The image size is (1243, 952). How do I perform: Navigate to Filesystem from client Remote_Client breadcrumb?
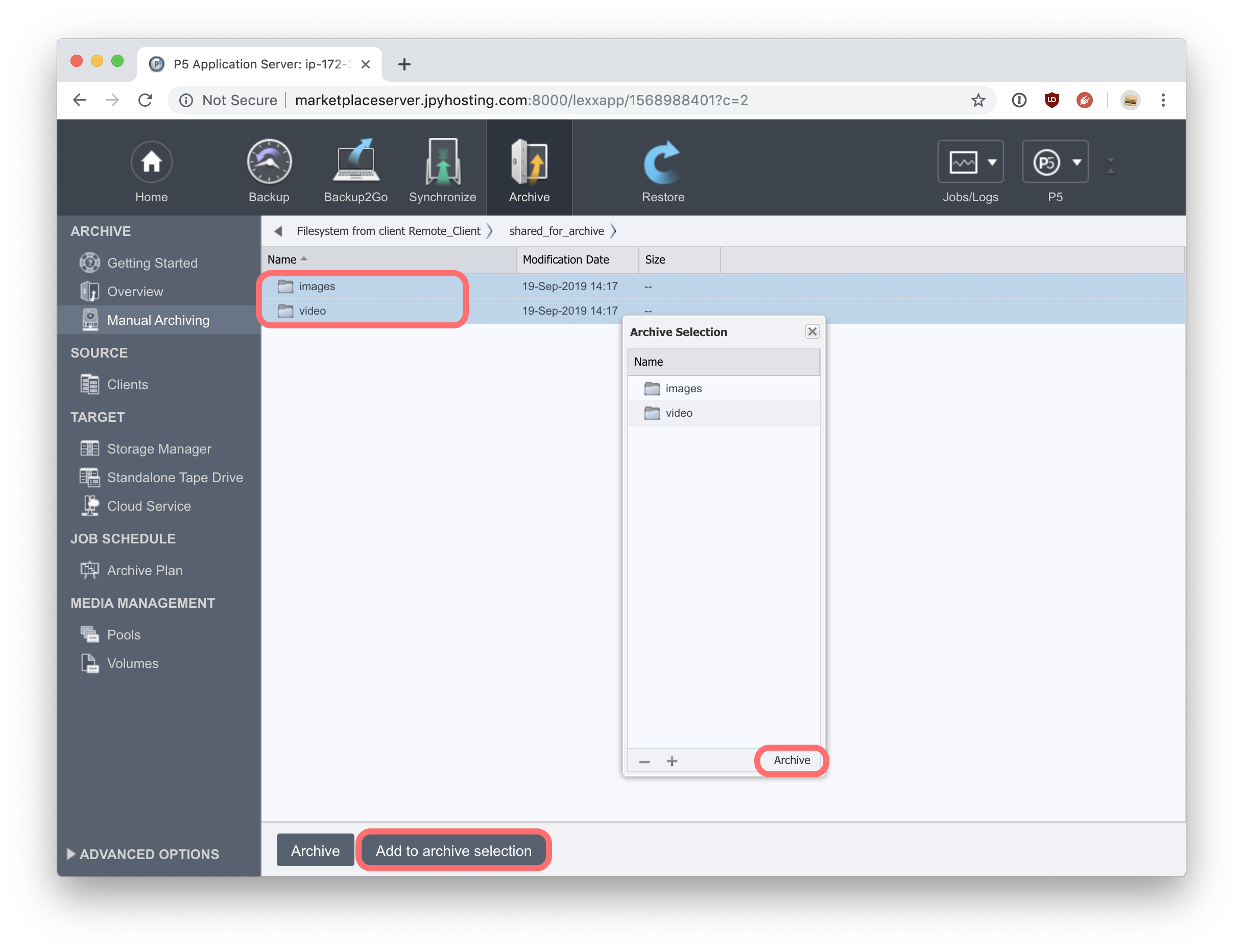388,231
